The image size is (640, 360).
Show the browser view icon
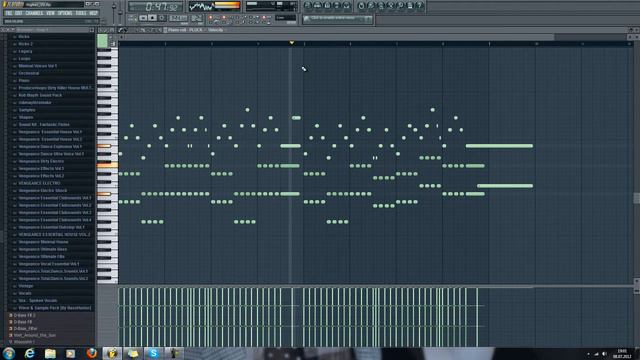[x=337, y=5]
